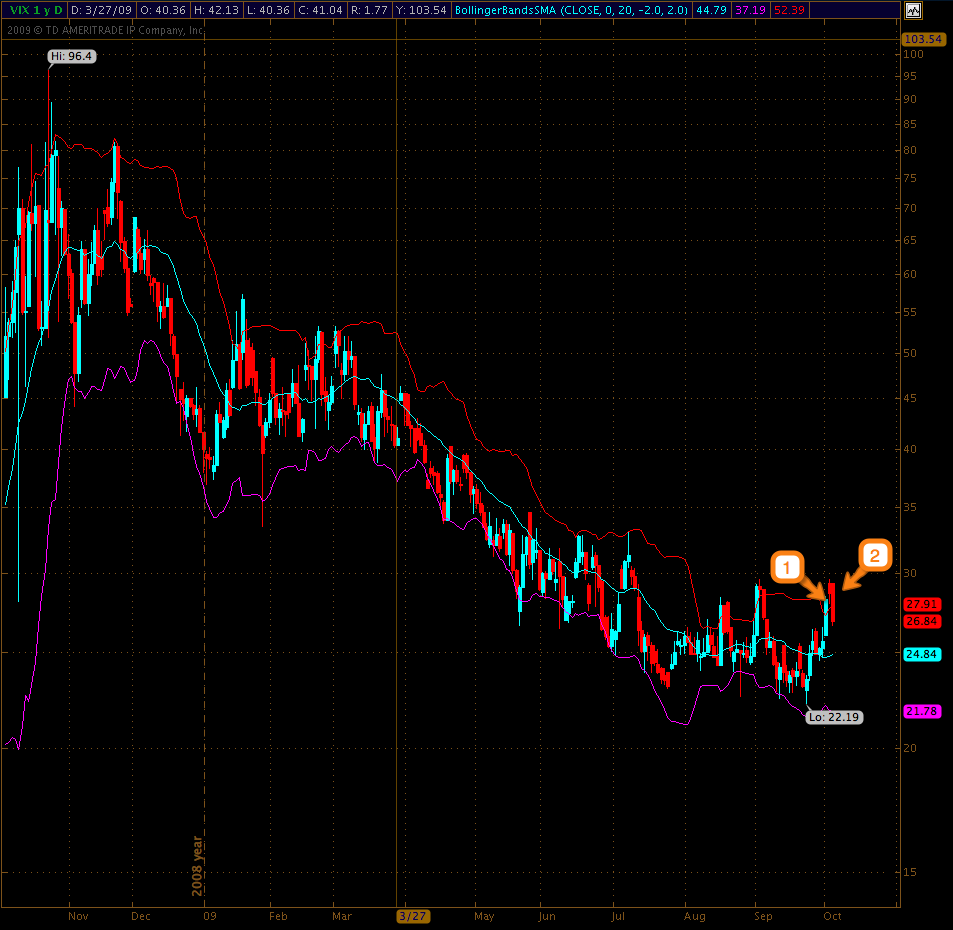This screenshot has width=953, height=930.
Task: Click the VIX 1 y D symbol label
Action: pos(36,10)
